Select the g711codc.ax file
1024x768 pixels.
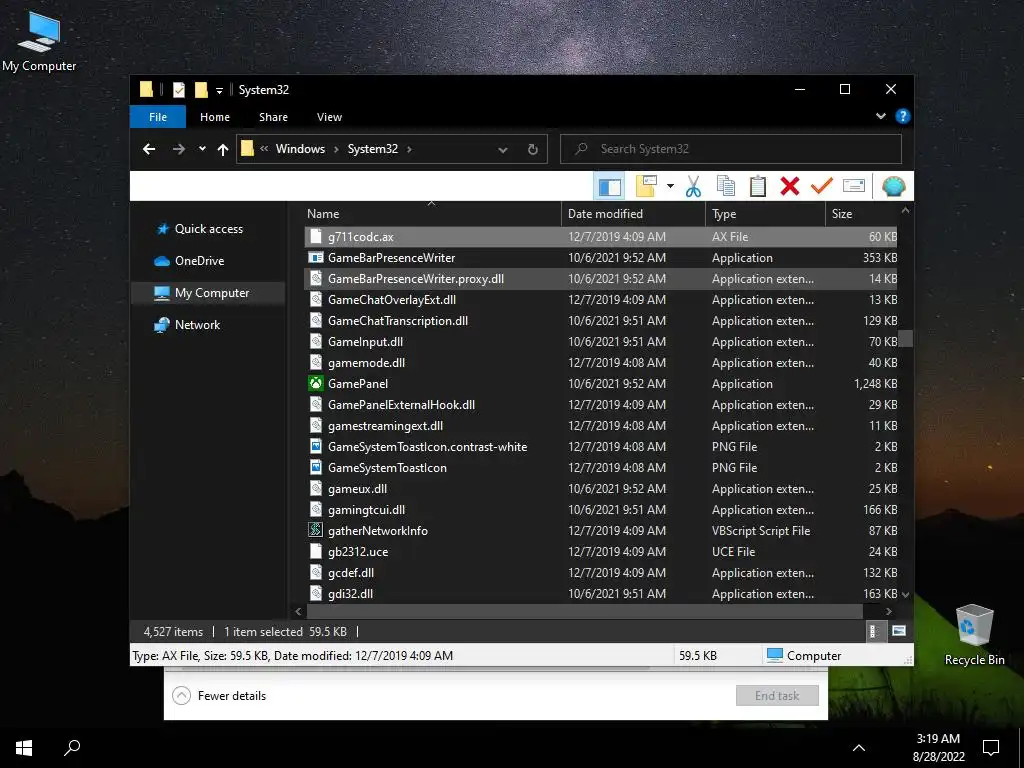pyautogui.click(x=601, y=236)
